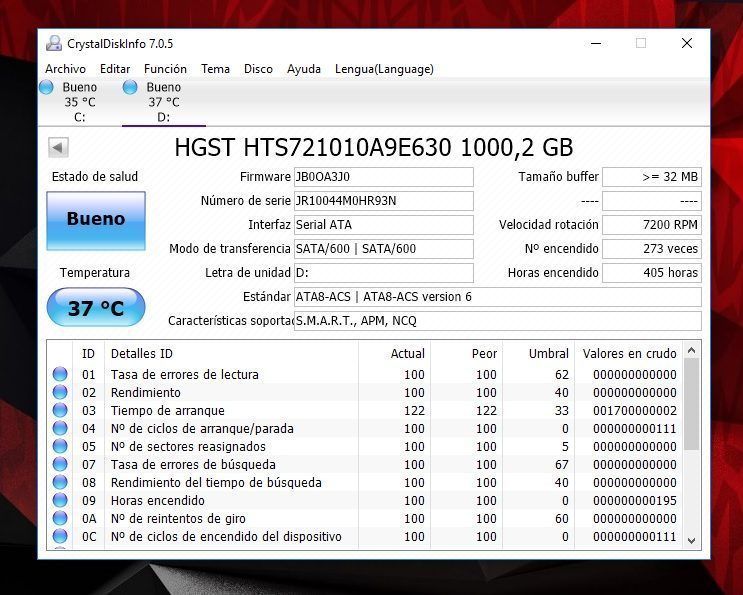Select the C: drive status orb
The height and width of the screenshot is (595, 743).
click(x=46, y=88)
